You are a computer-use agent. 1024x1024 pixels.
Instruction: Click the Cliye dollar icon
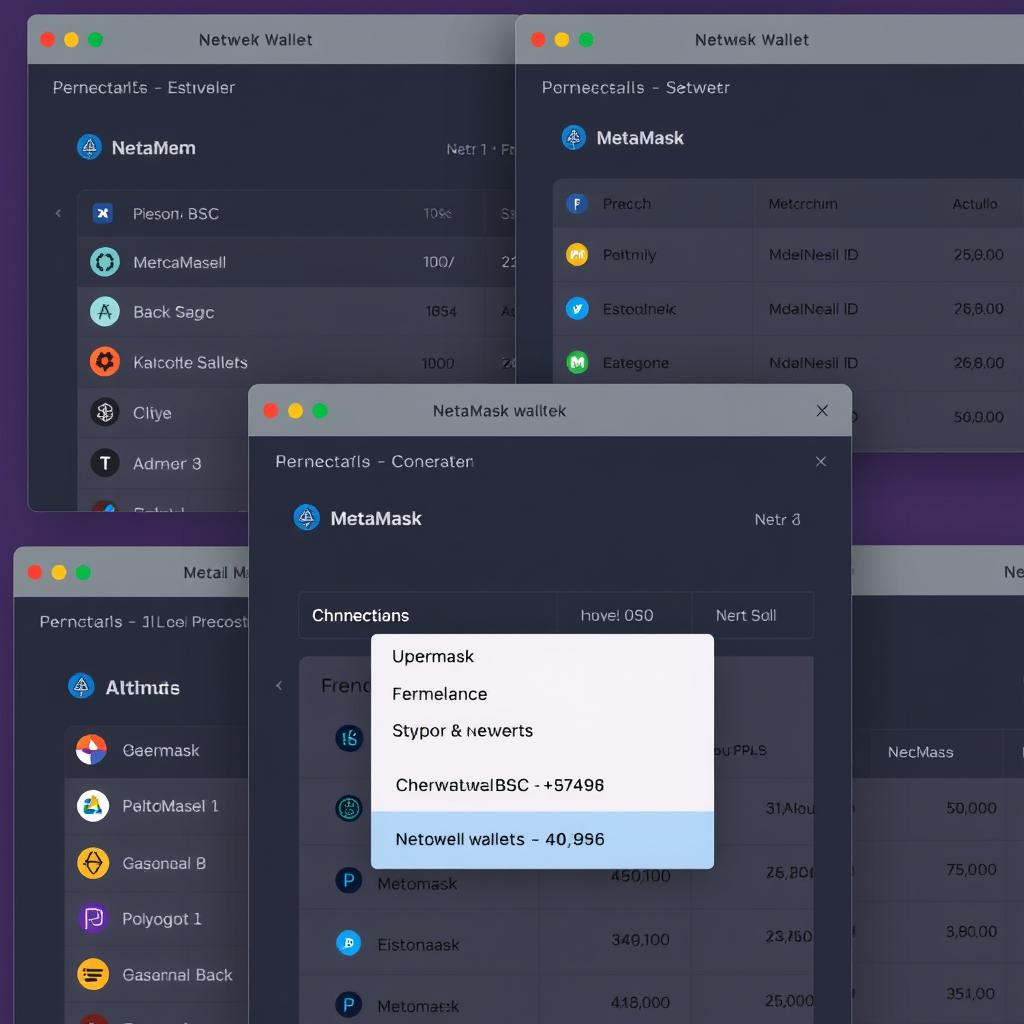[104, 412]
